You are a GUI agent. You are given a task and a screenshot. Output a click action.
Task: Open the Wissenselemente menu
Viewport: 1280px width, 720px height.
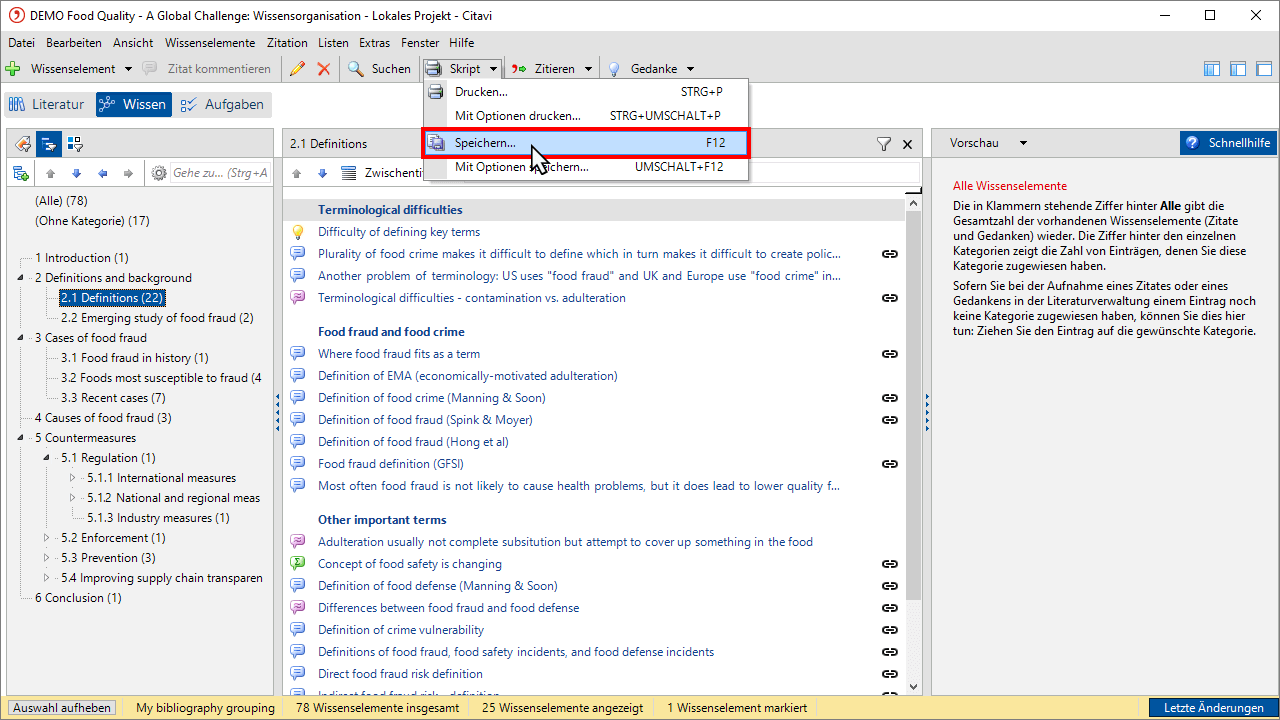point(210,43)
